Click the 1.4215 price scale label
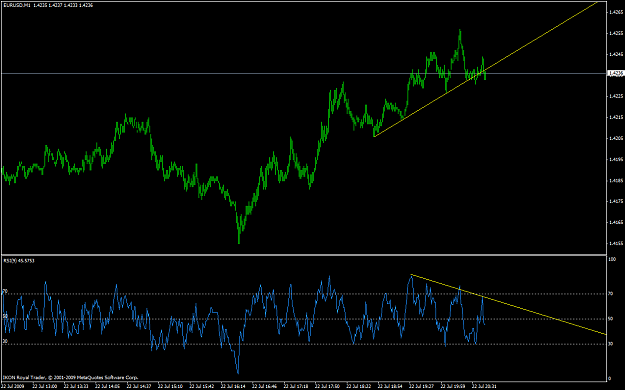The width and height of the screenshot is (625, 390). (x=616, y=117)
